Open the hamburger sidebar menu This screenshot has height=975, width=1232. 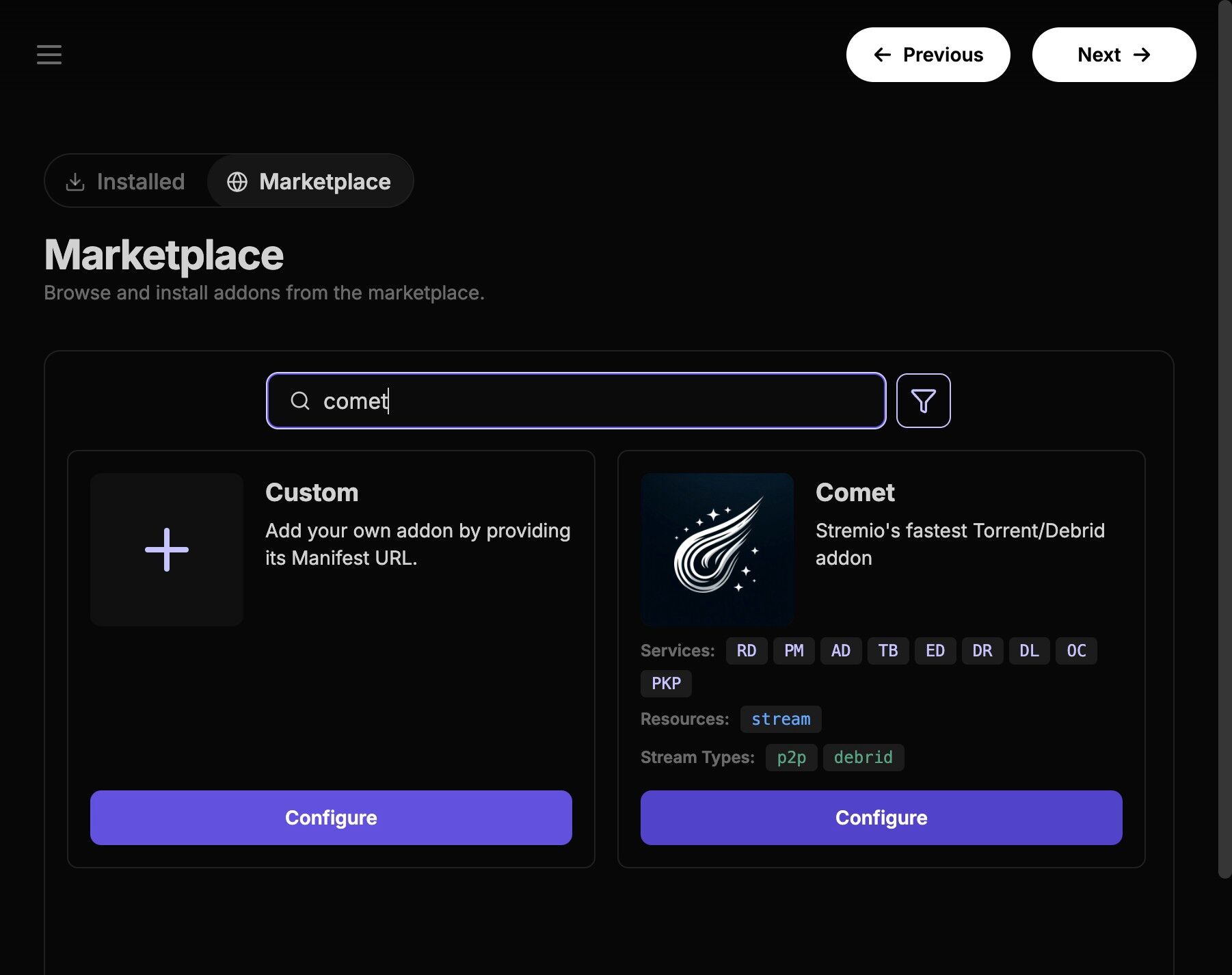coord(49,55)
